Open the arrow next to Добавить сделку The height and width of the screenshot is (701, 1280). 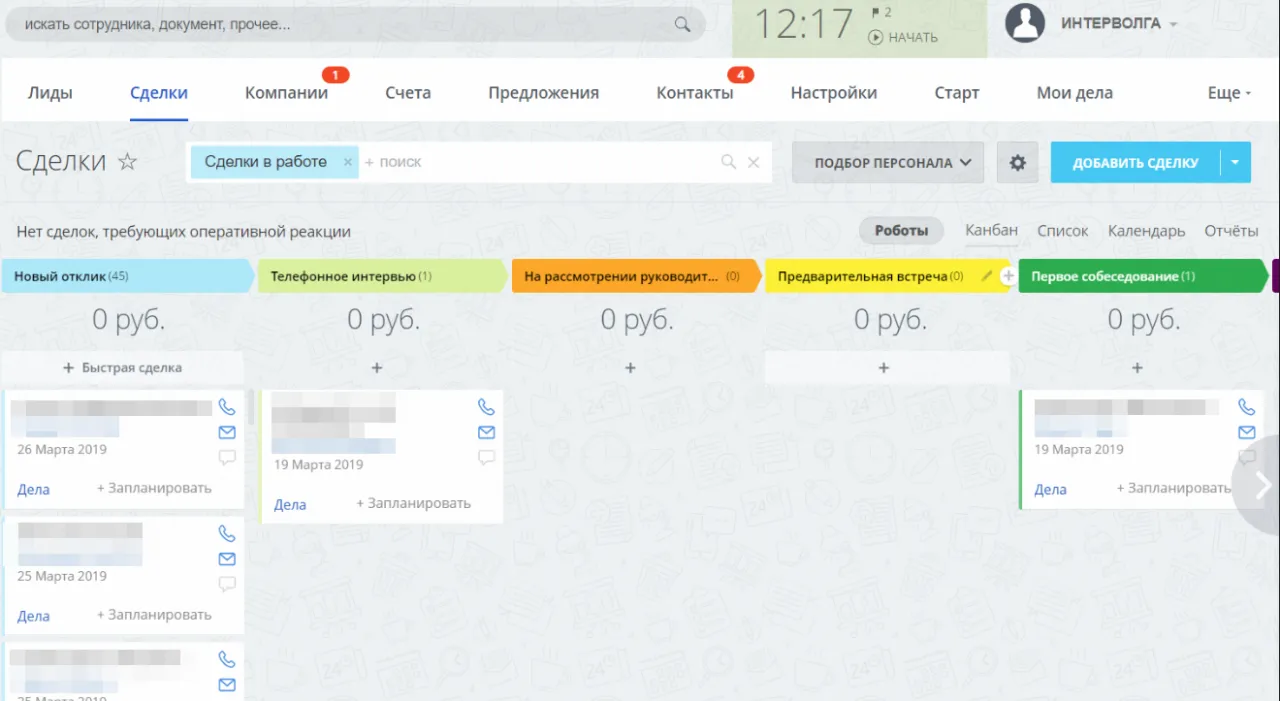(x=1236, y=162)
